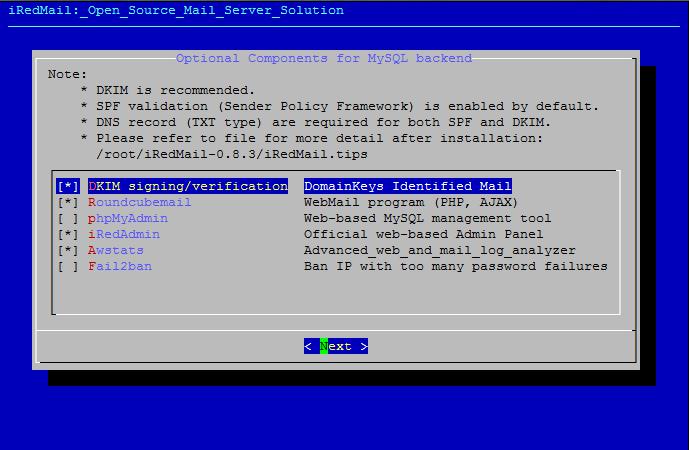Uncheck the DKIM signing/verification checkbox

pyautogui.click(x=68, y=186)
